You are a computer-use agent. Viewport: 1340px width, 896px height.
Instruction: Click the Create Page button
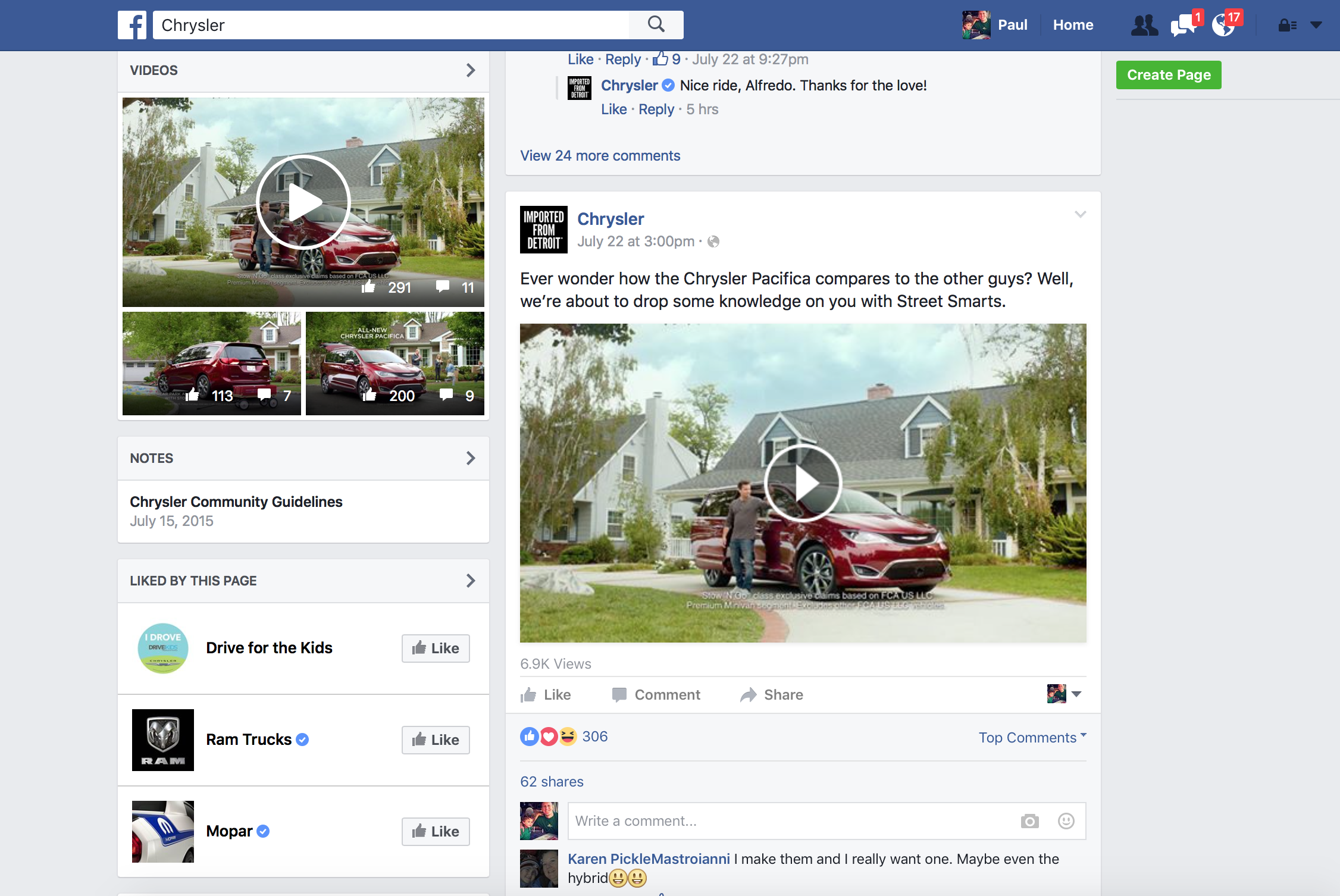pos(1169,75)
